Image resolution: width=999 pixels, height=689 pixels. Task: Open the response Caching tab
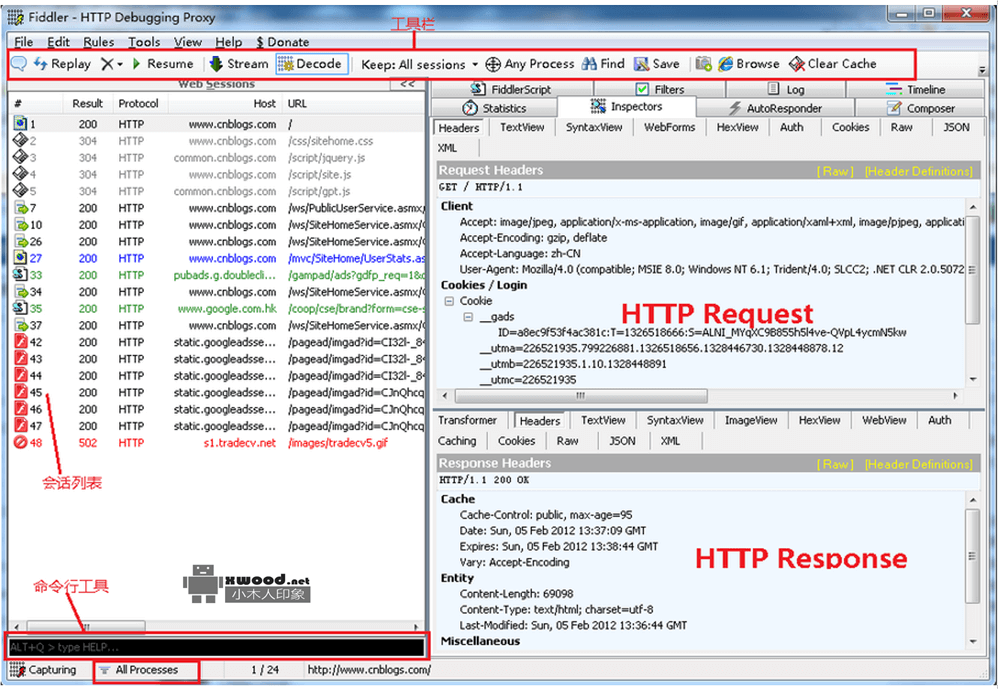[457, 441]
